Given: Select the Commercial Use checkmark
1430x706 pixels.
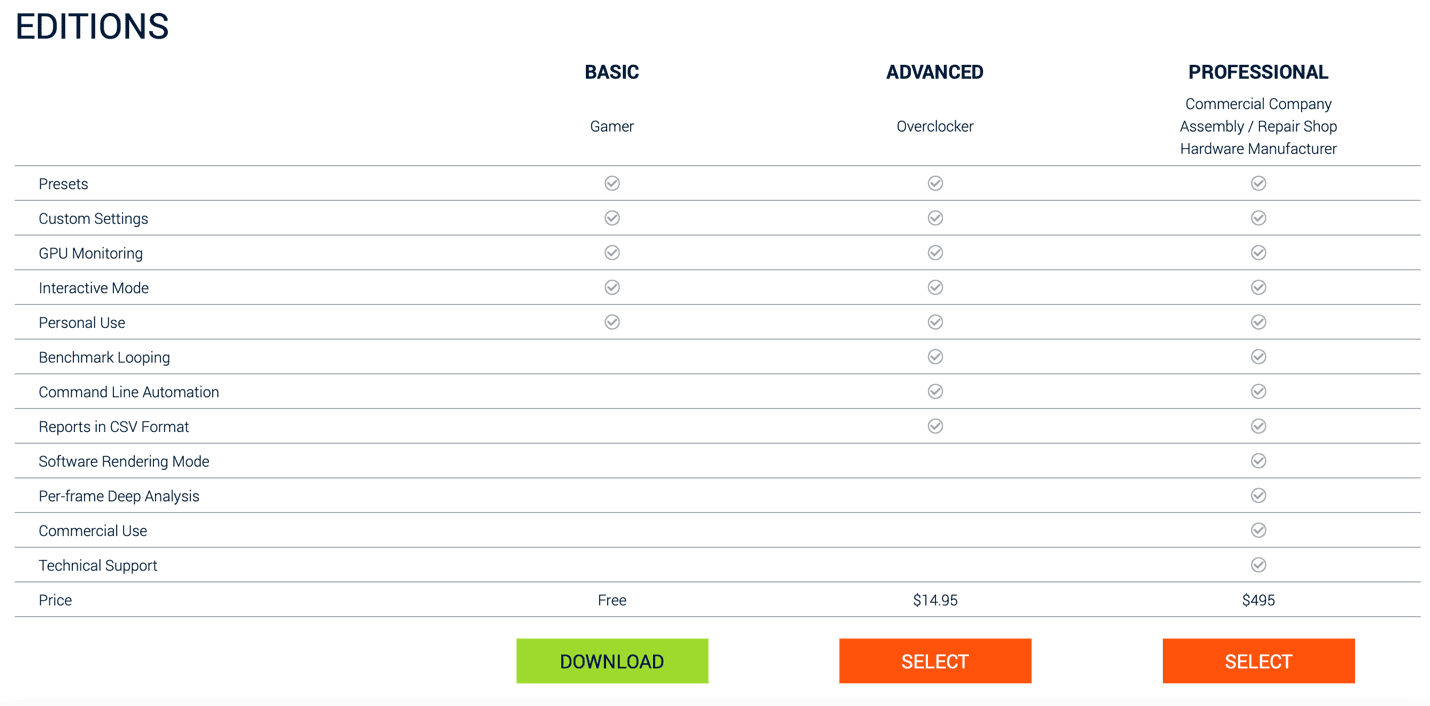Looking at the screenshot, I should 1258,530.
